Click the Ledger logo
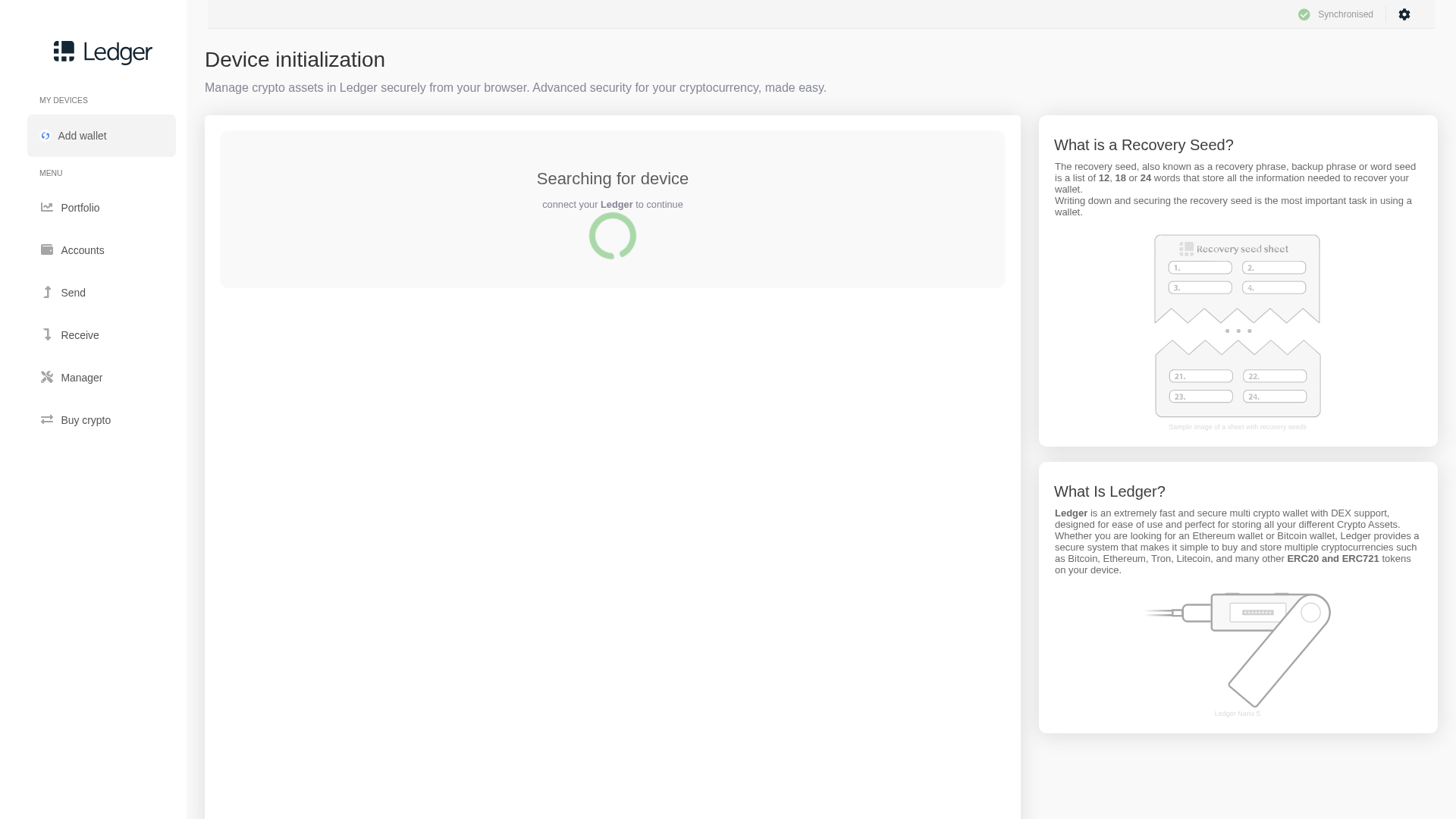Screen dimensions: 1456x819 click(x=103, y=52)
